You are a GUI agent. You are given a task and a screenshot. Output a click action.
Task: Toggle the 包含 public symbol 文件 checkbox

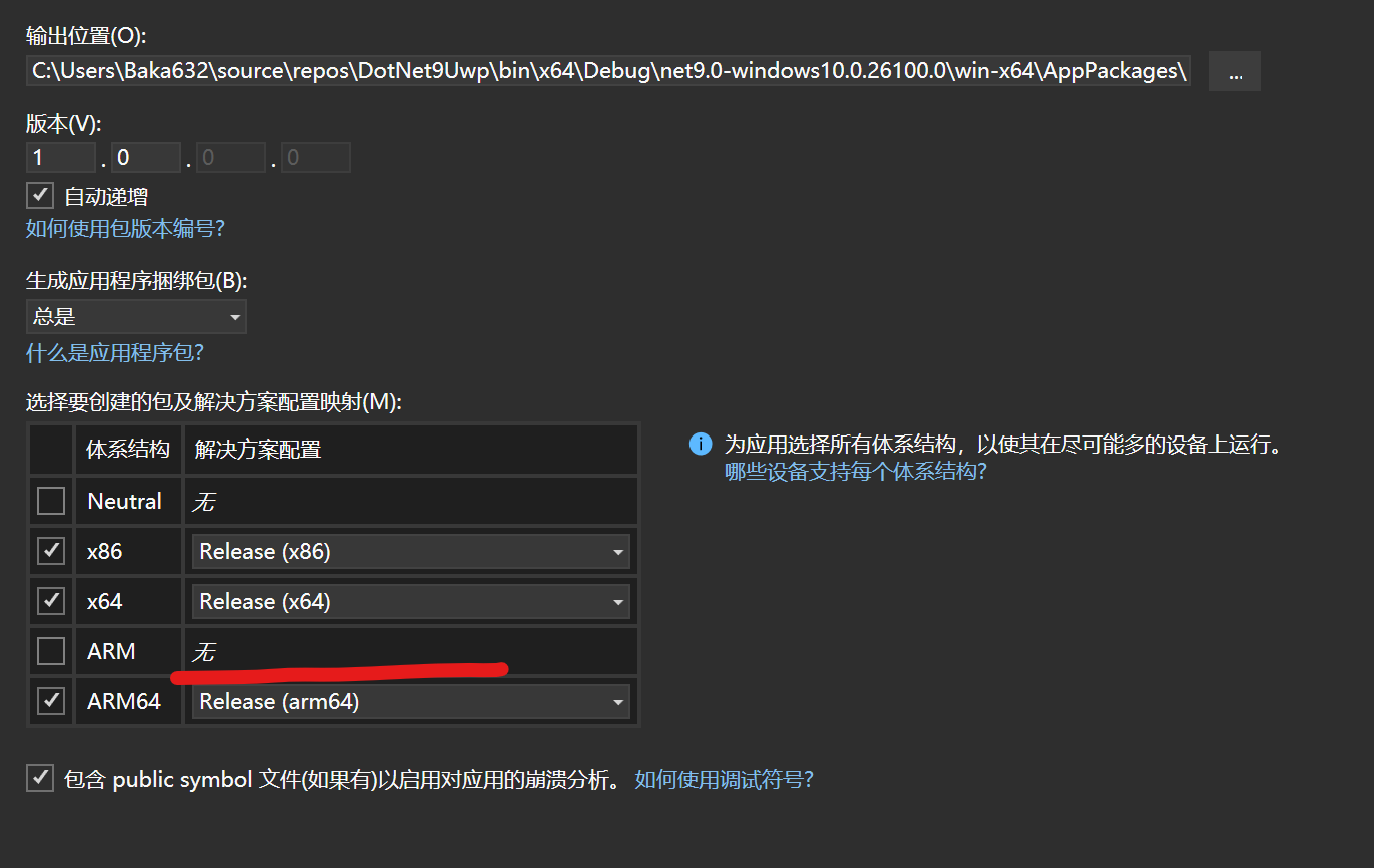(40, 778)
